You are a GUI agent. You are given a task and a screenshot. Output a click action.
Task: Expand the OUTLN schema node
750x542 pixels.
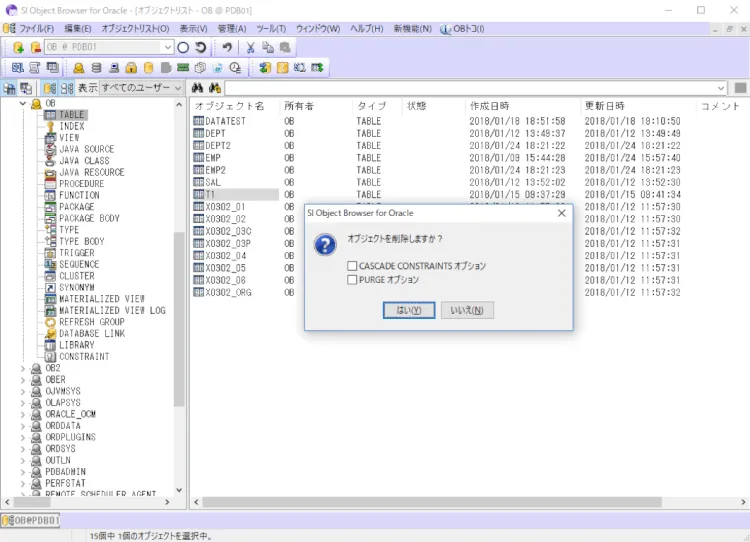[22, 460]
